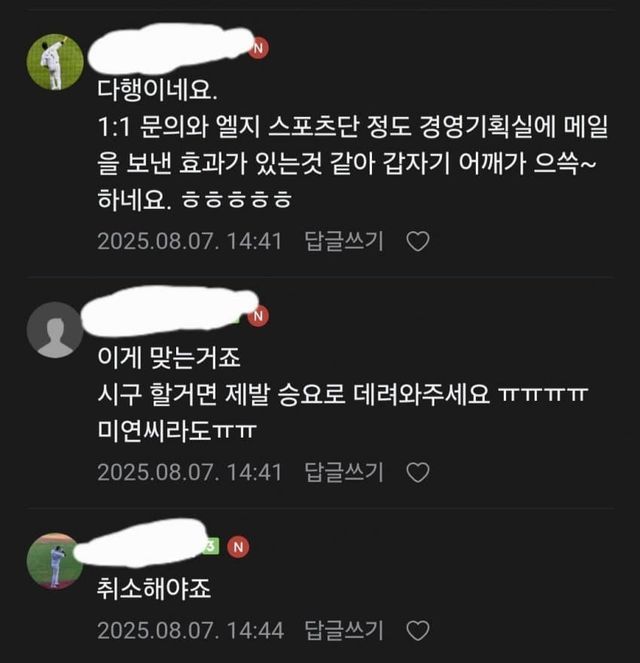This screenshot has height=663, width=640.
Task: Click the blurred username above '다행이네요'
Action: (171, 47)
